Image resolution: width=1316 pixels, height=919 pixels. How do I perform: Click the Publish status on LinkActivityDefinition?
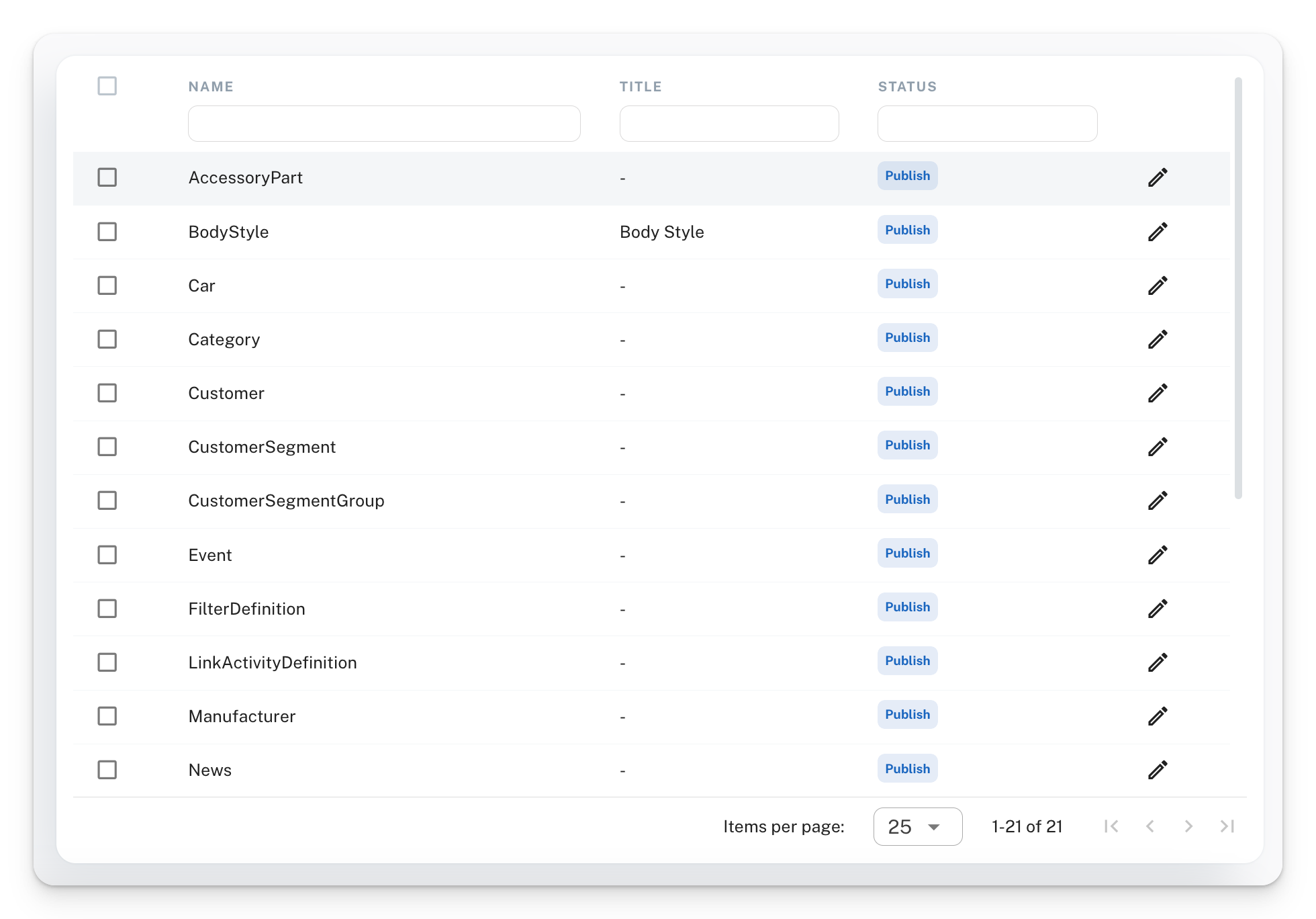coord(907,661)
